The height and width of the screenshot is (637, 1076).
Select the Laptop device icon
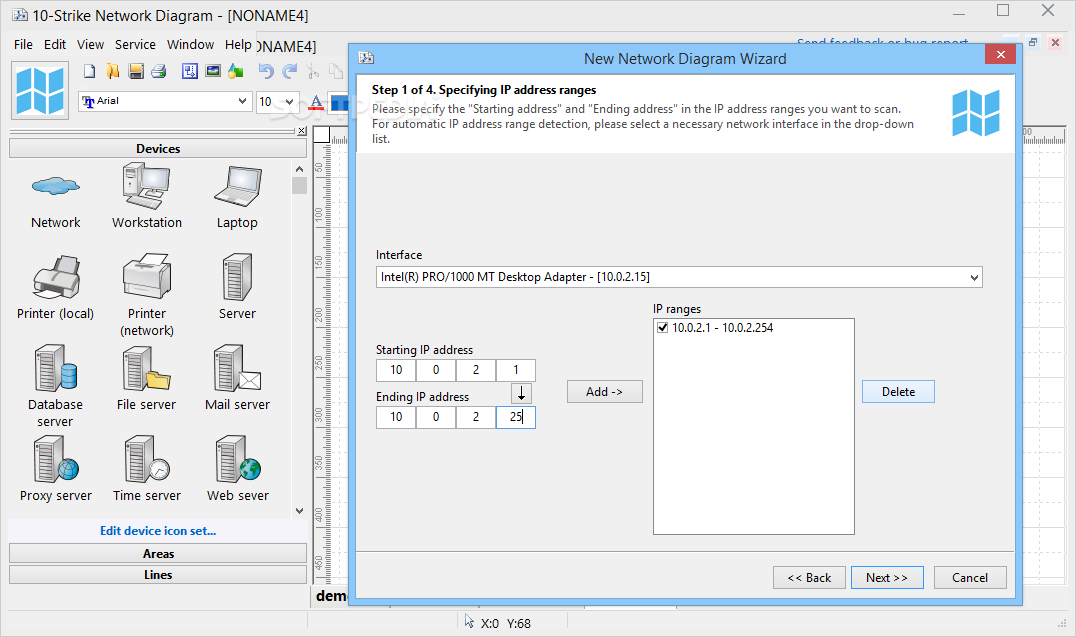(237, 186)
